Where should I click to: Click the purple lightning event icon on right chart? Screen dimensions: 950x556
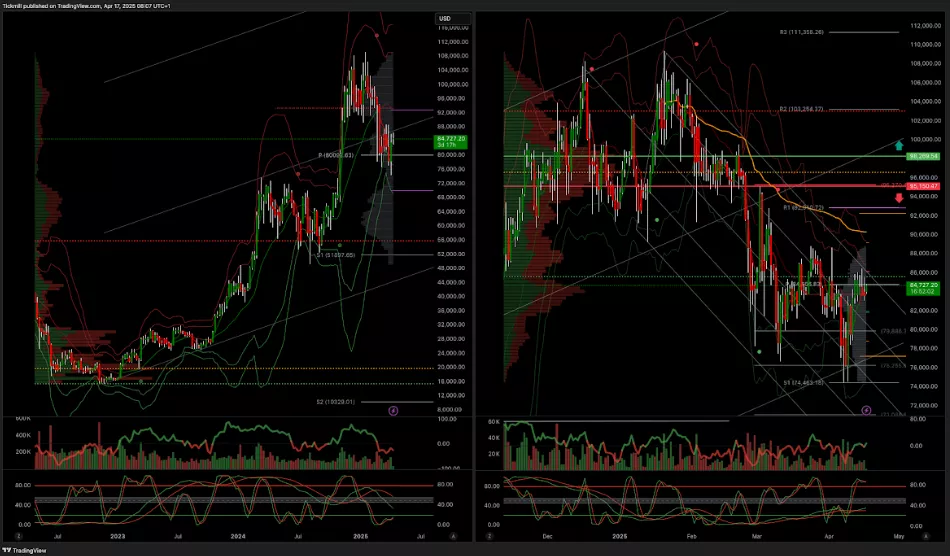pyautogui.click(x=866, y=410)
